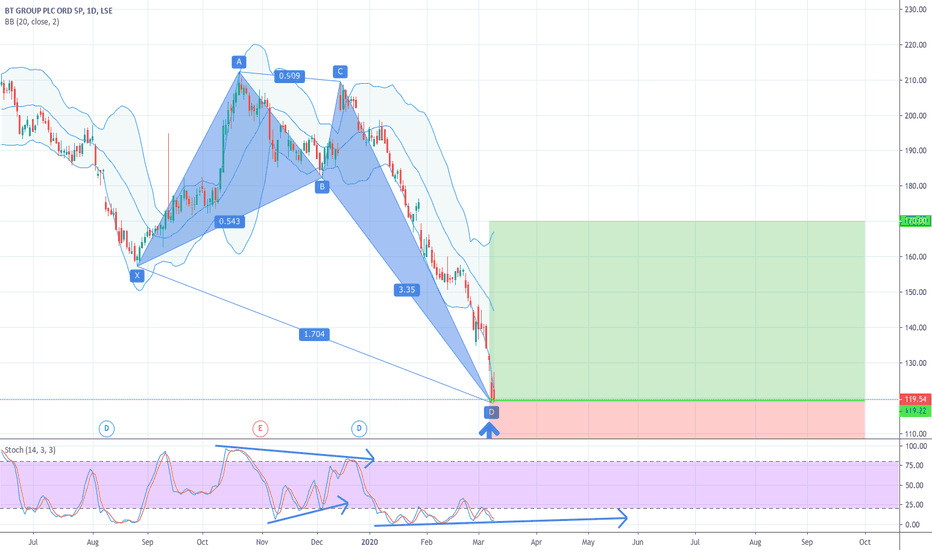
Task: Select the B point label of the pattern
Action: click(x=322, y=187)
